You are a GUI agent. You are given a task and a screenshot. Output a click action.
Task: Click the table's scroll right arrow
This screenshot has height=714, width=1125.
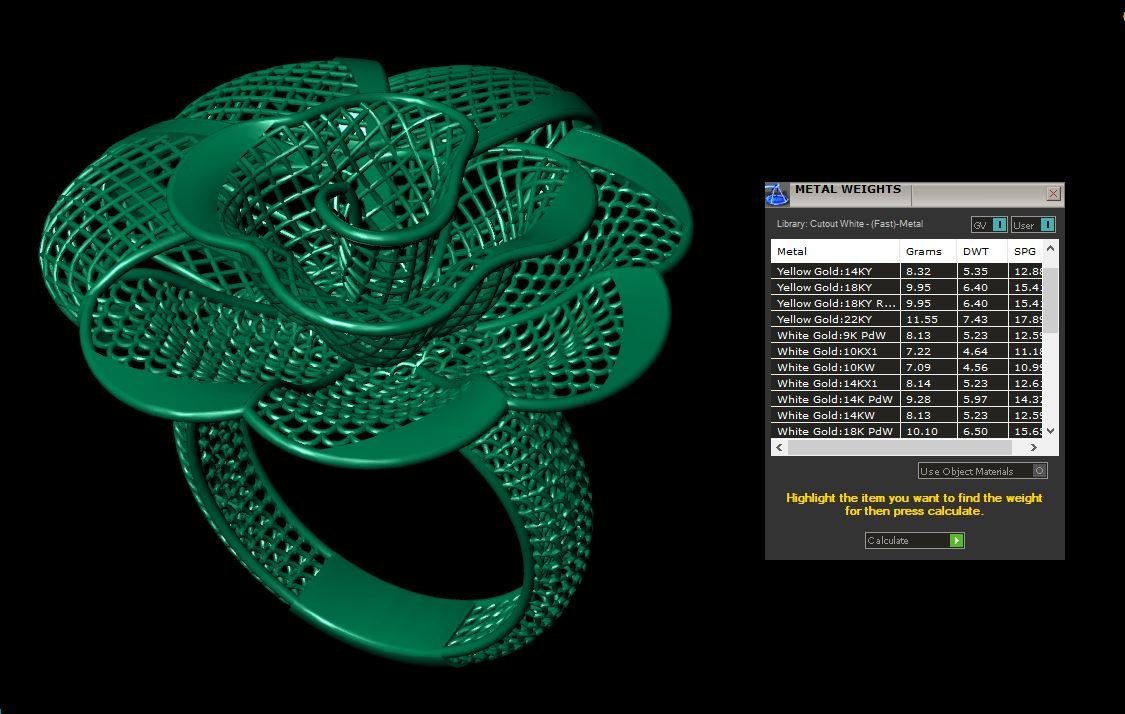1034,447
